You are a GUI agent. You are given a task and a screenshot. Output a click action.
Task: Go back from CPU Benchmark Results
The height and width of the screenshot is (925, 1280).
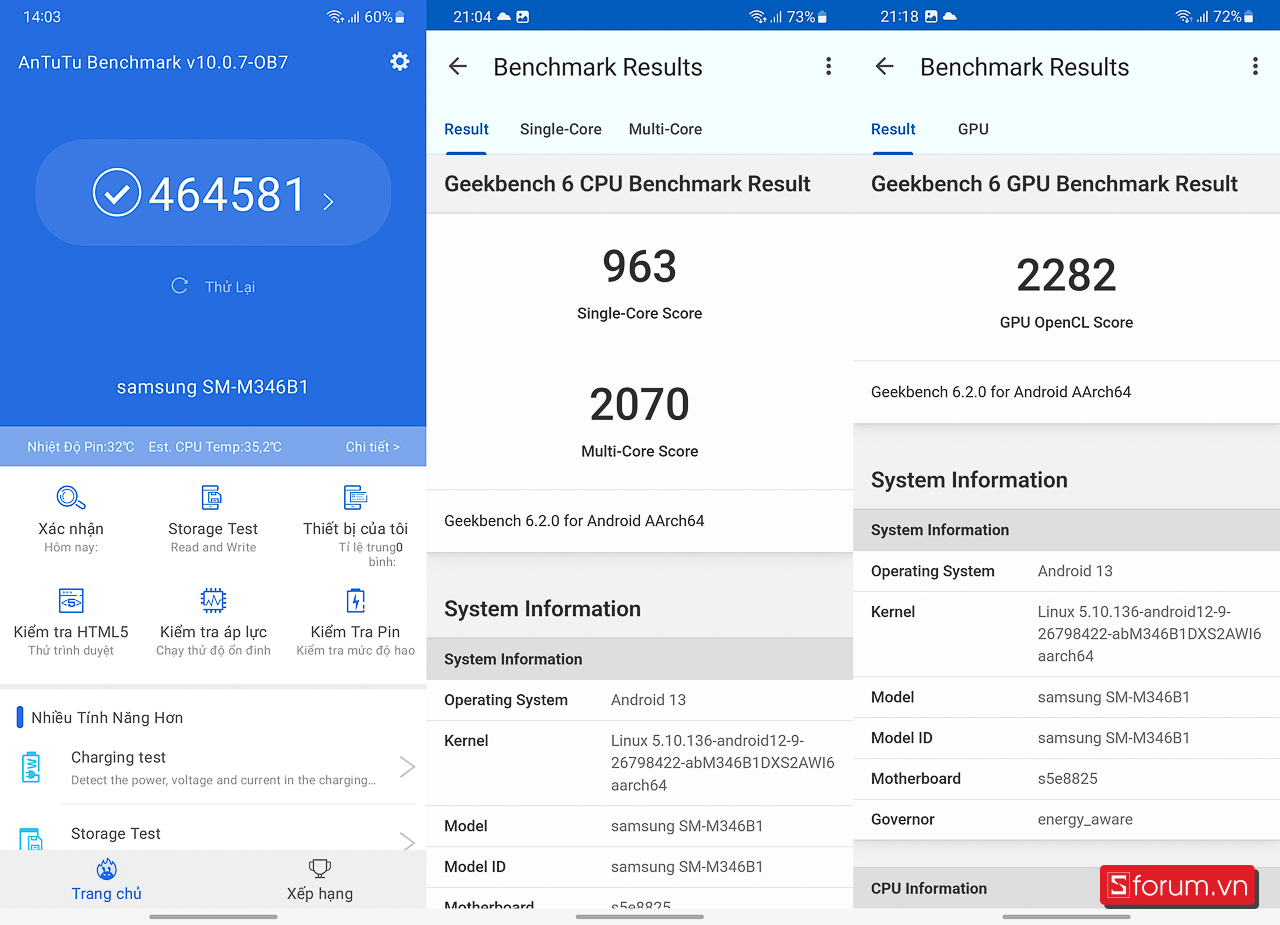click(x=458, y=67)
